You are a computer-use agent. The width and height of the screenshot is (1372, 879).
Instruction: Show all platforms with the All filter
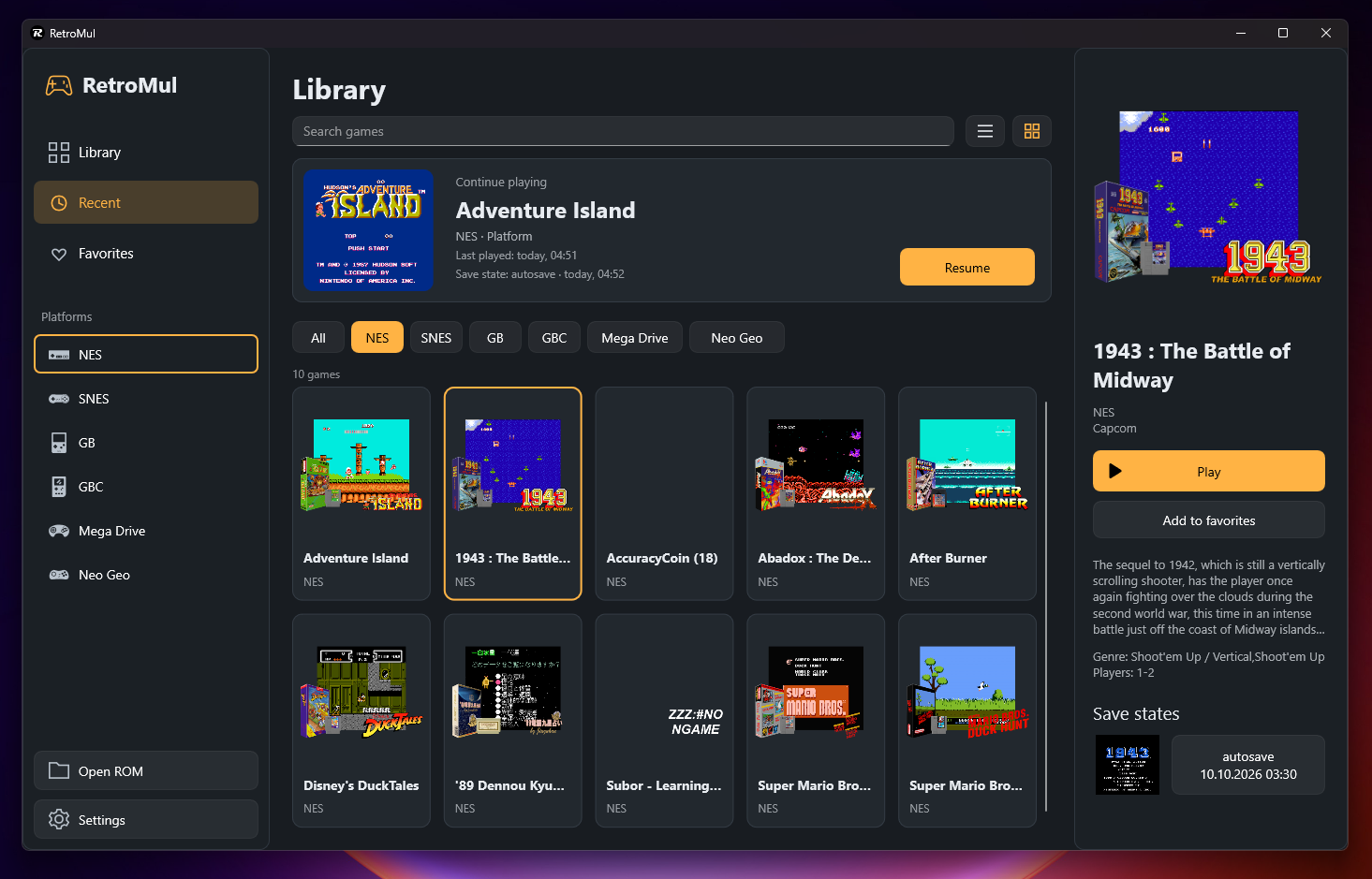pos(318,338)
